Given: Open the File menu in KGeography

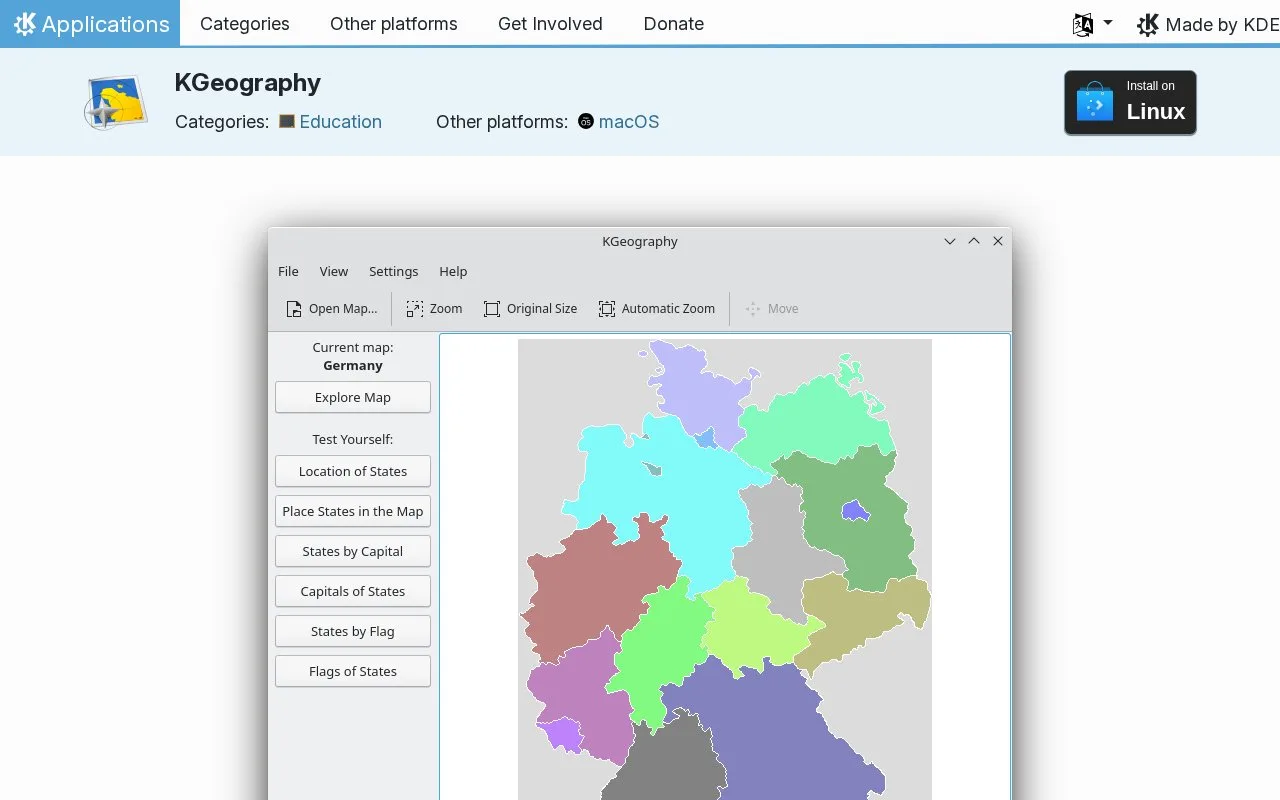Looking at the screenshot, I should (x=288, y=271).
